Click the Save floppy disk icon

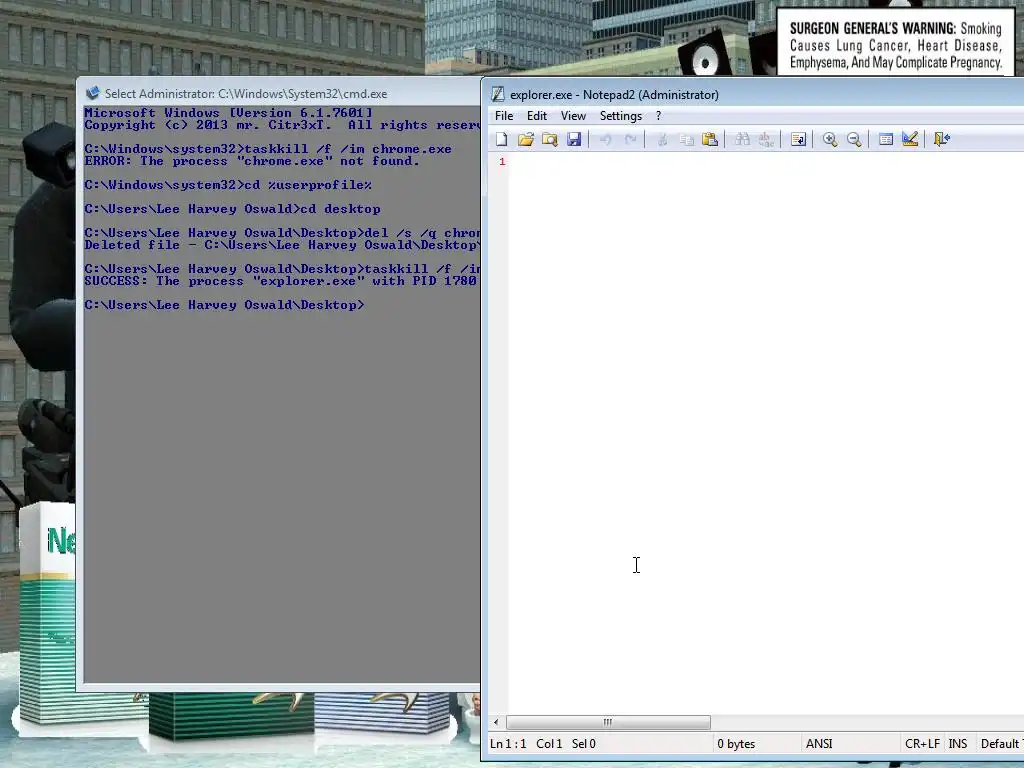point(574,139)
